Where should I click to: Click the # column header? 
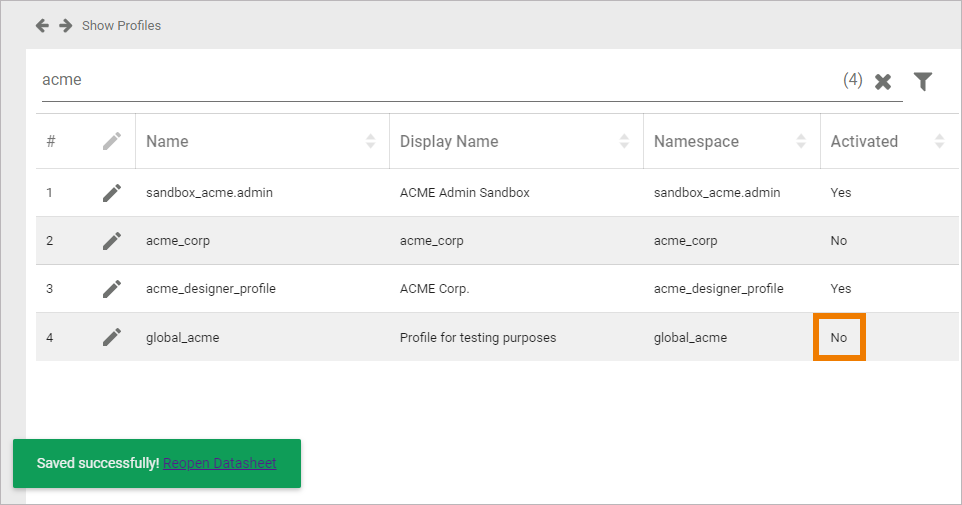click(51, 142)
